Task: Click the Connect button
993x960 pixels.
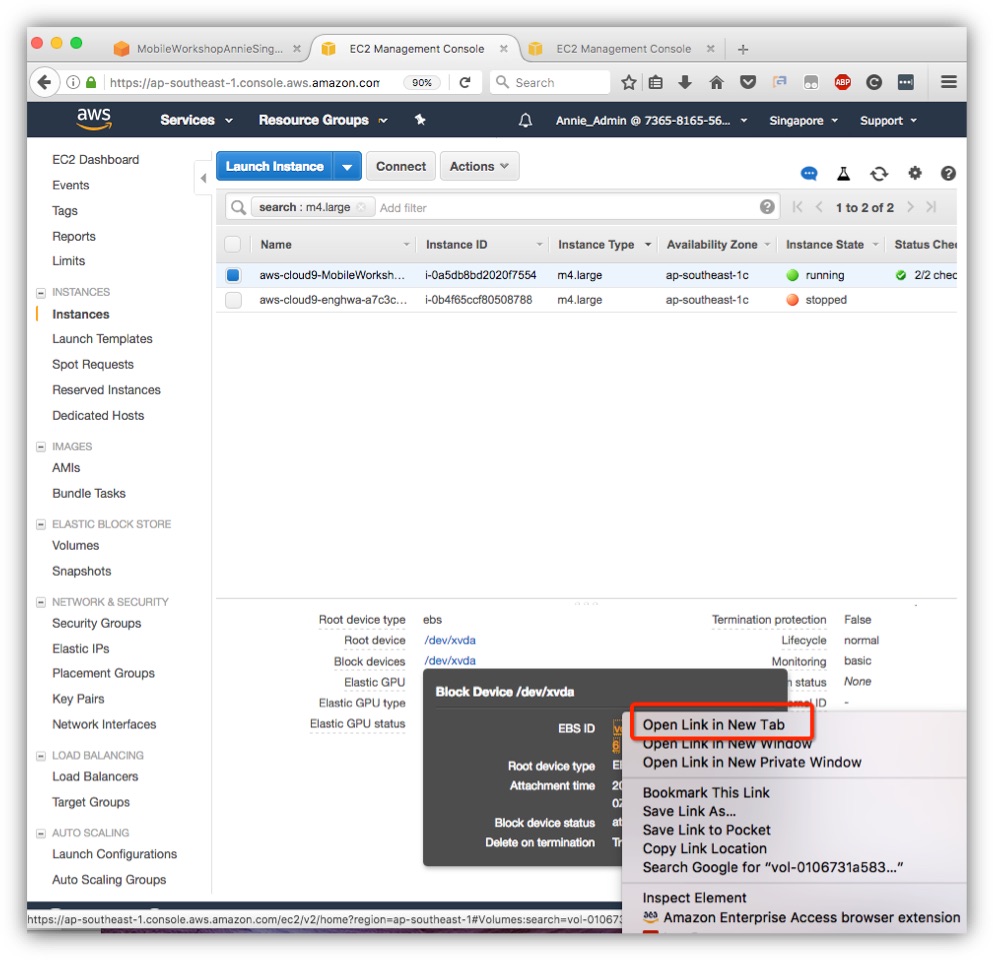Action: point(401,167)
